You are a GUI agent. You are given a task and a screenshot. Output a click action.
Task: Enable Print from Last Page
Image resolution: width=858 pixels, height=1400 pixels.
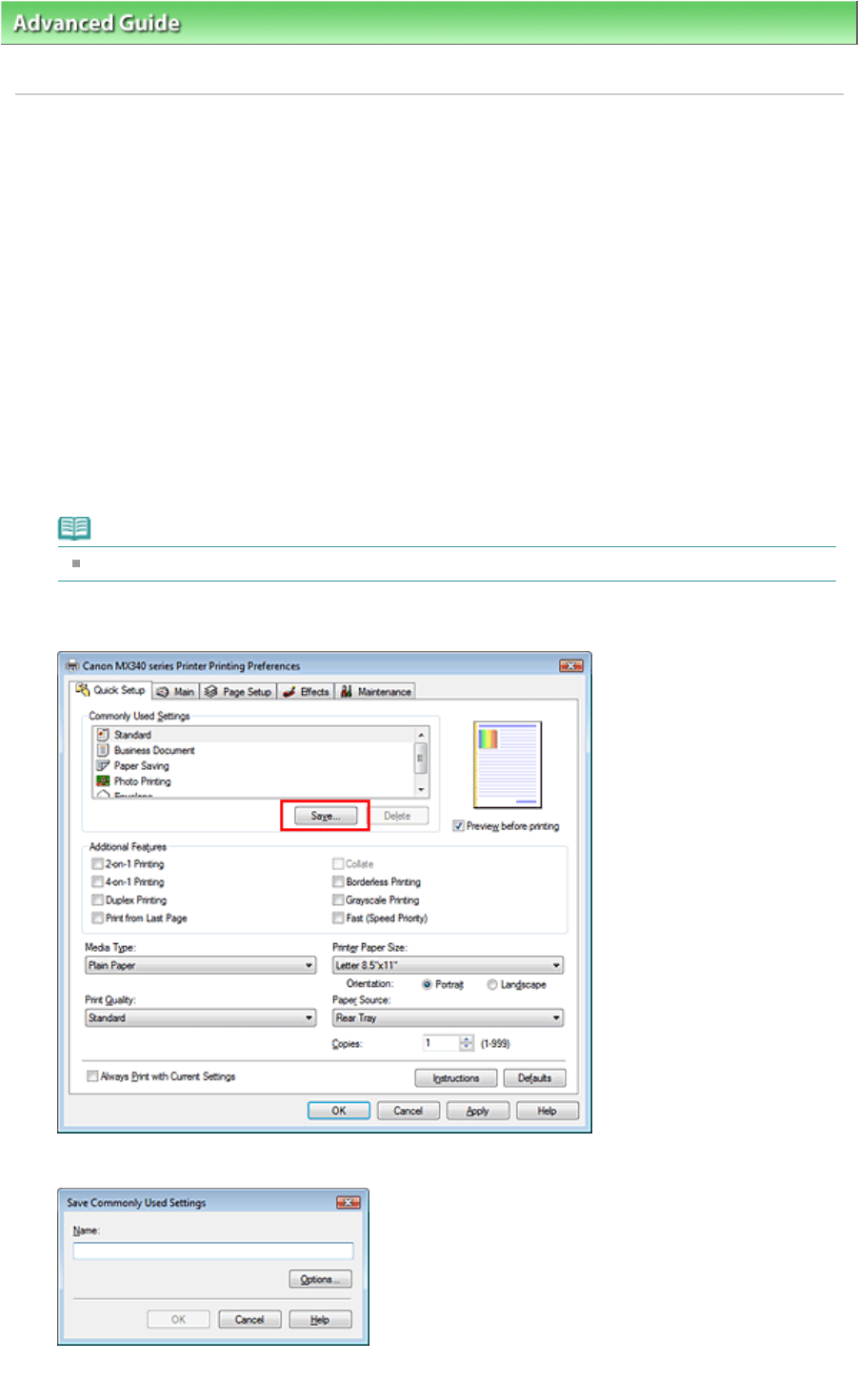coord(97,918)
